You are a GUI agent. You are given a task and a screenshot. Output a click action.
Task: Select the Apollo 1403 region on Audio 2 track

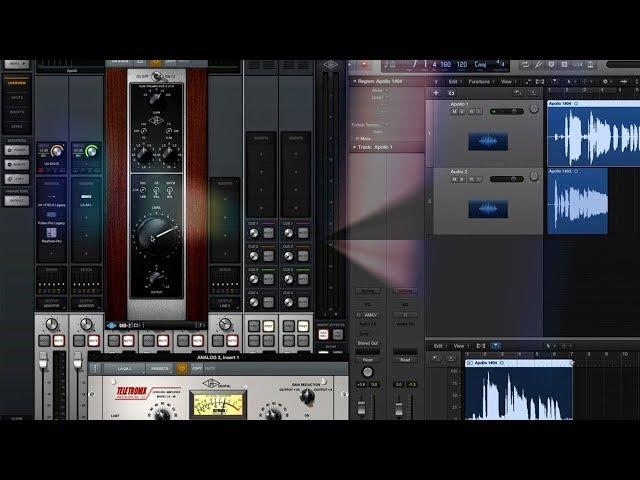(577, 201)
